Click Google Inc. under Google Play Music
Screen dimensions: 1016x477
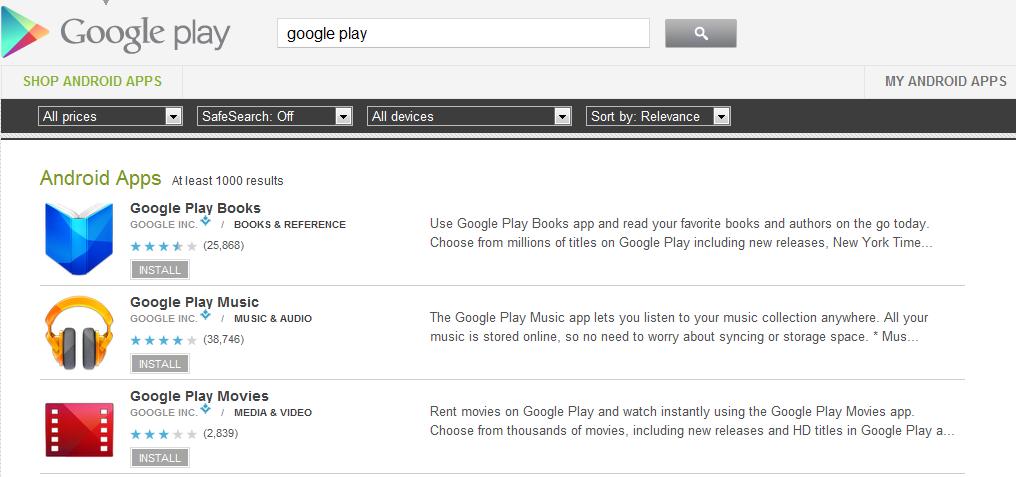[x=164, y=319]
